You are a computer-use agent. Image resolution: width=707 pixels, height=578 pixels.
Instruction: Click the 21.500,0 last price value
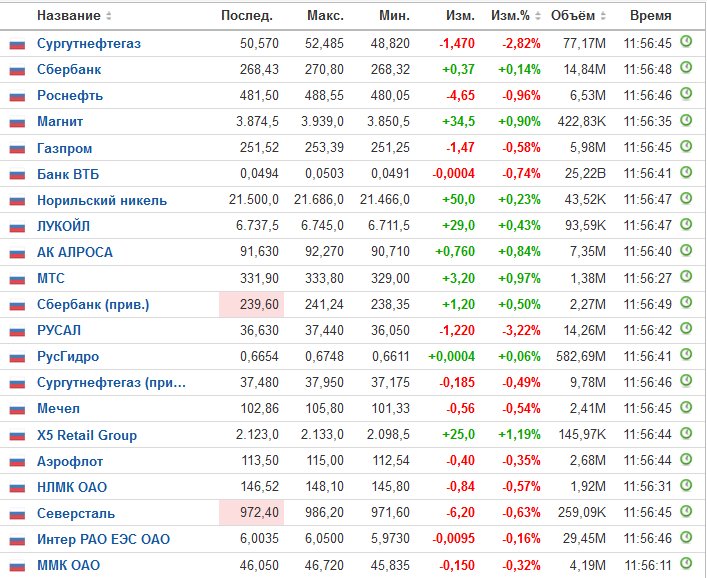click(x=254, y=200)
